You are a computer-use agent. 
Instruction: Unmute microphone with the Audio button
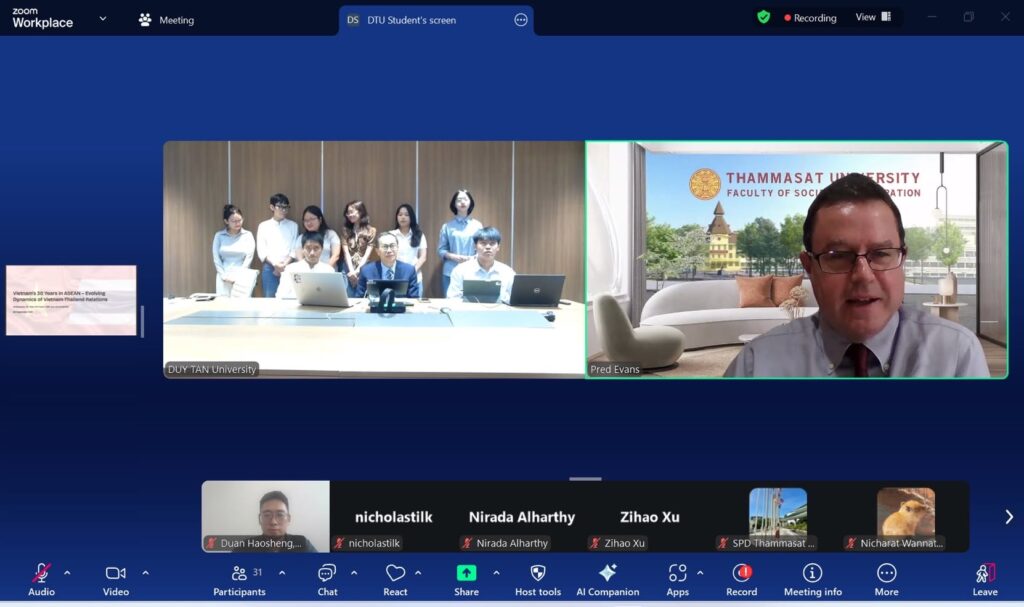coord(41,580)
